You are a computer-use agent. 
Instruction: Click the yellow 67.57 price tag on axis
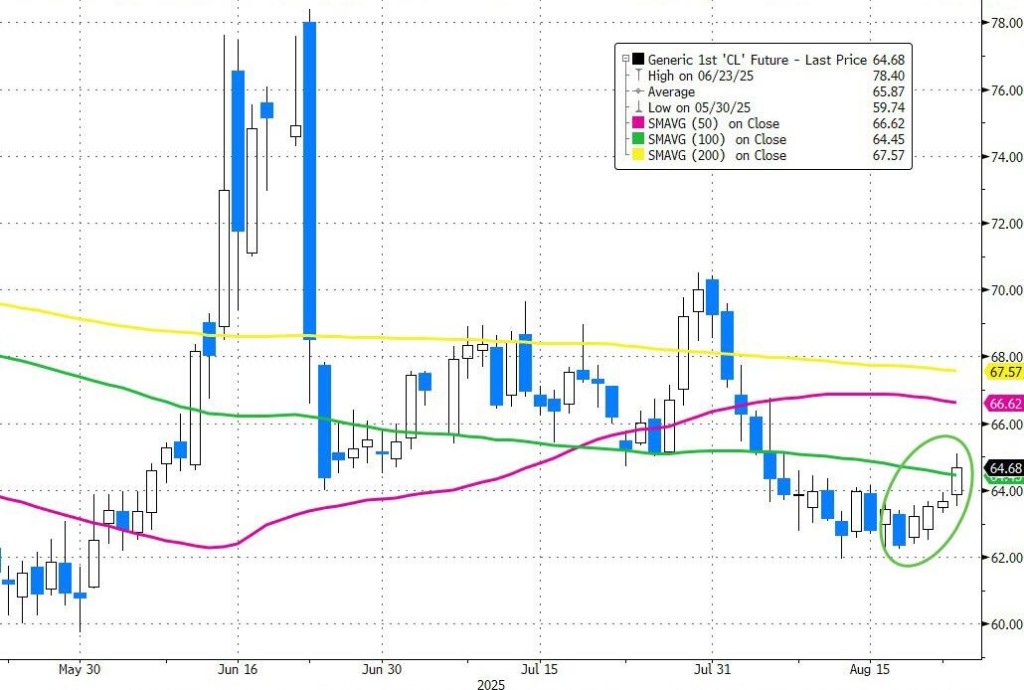point(1002,372)
